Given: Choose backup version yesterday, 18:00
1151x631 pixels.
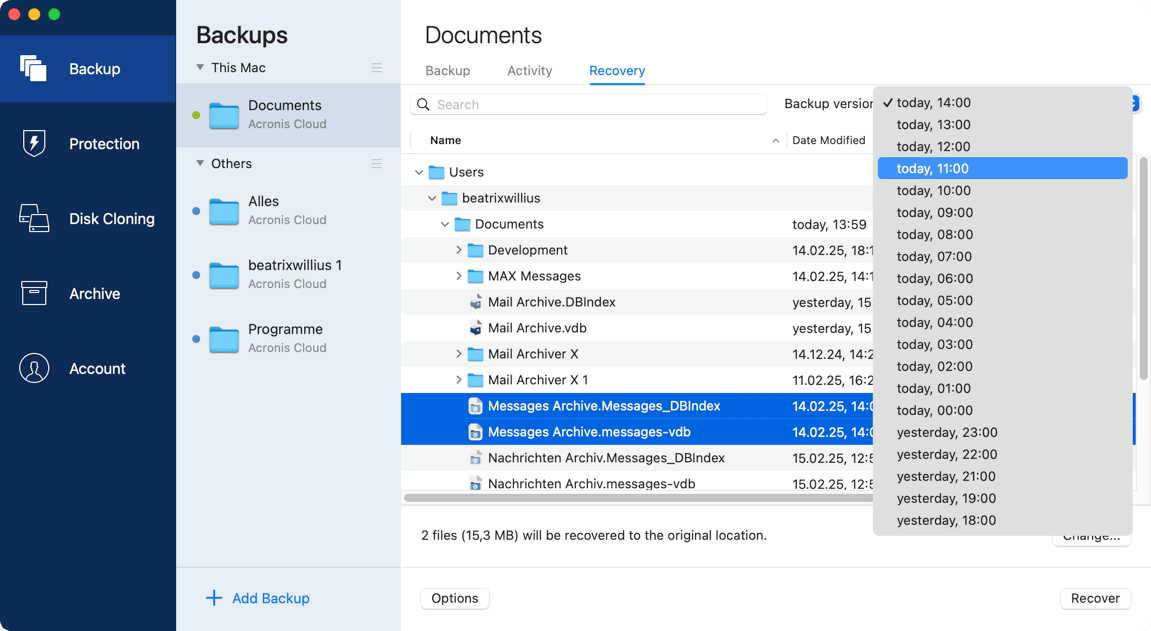Looking at the screenshot, I should pos(1003,520).
